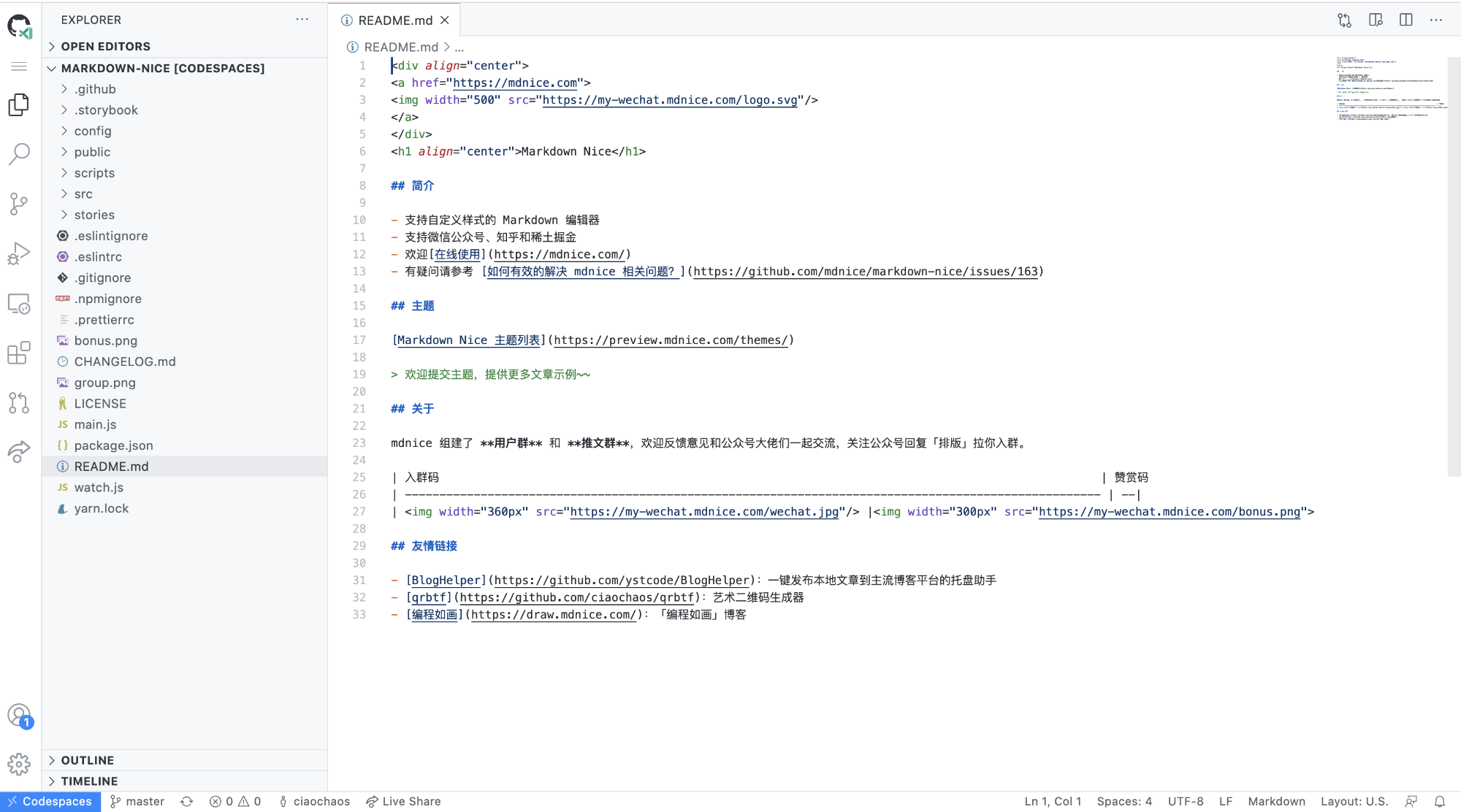Open Run and Debug view

(19, 253)
